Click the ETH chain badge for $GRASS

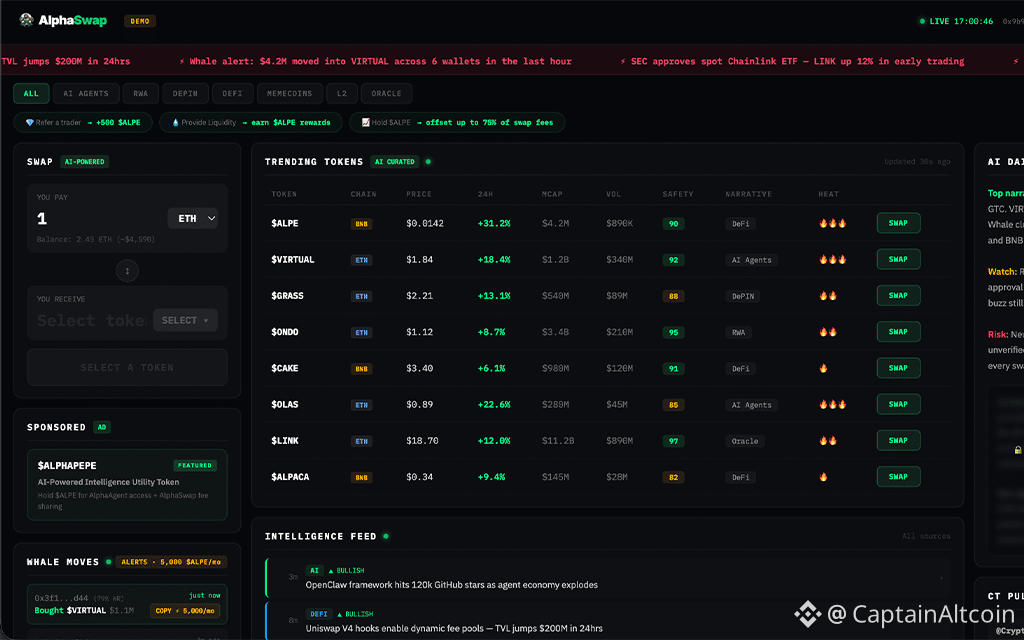coord(361,296)
